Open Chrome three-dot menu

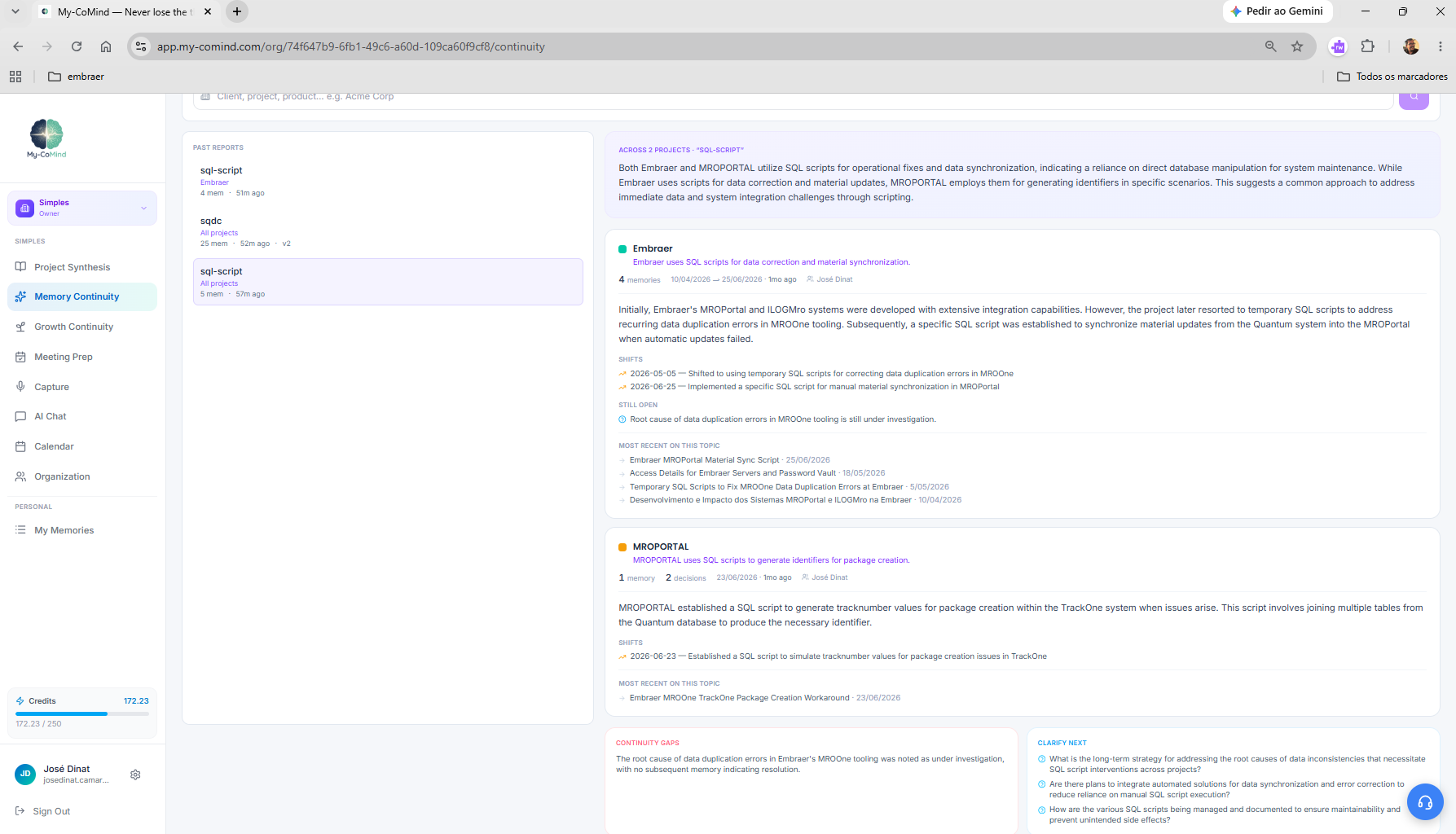(x=1441, y=46)
